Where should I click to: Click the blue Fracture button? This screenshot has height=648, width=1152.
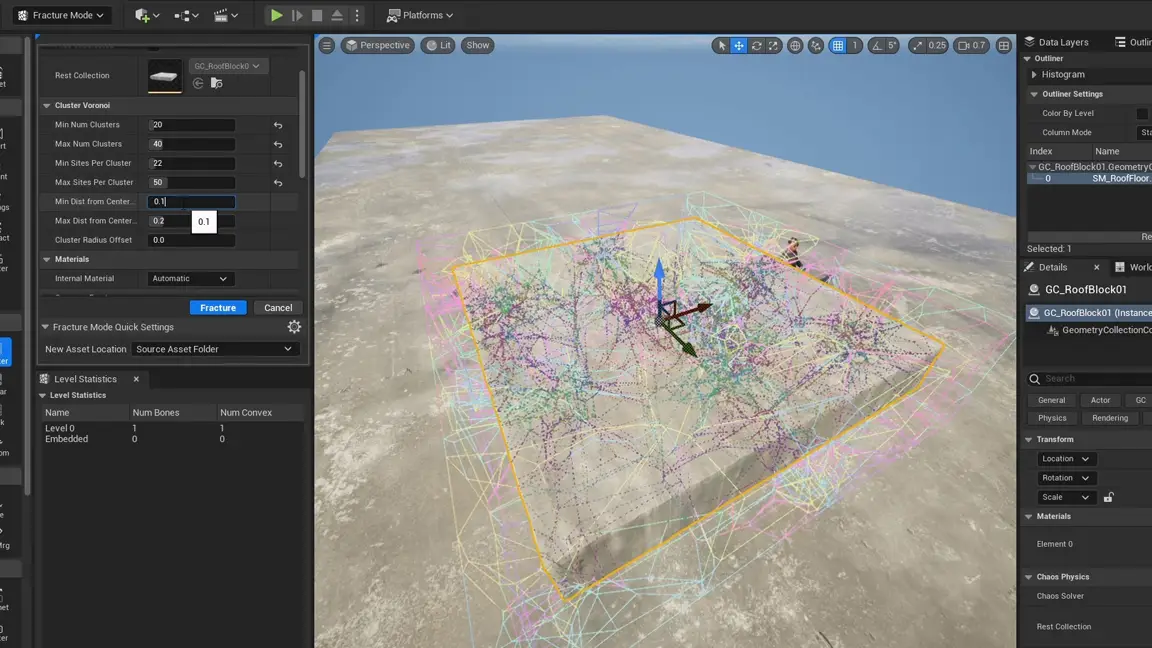218,308
